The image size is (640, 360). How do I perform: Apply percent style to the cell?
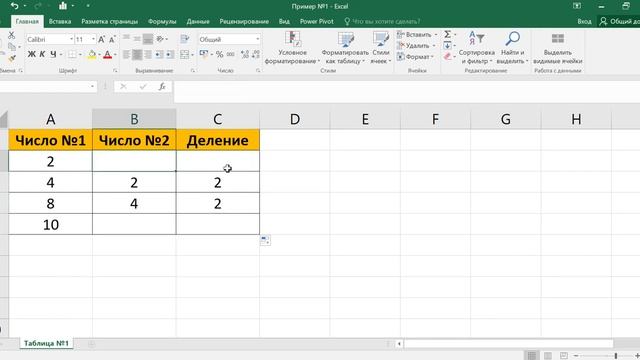coord(220,54)
